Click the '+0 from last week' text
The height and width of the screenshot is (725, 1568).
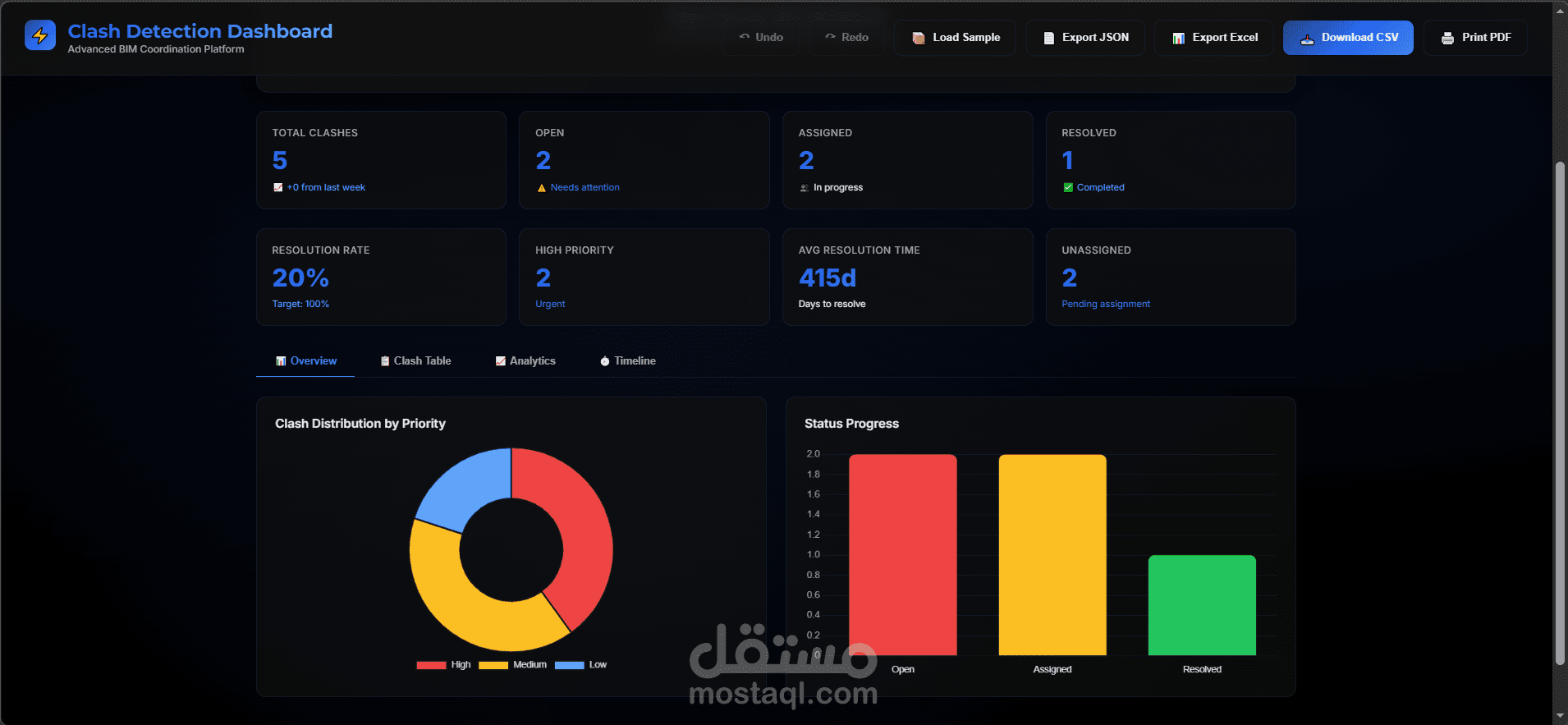(326, 187)
